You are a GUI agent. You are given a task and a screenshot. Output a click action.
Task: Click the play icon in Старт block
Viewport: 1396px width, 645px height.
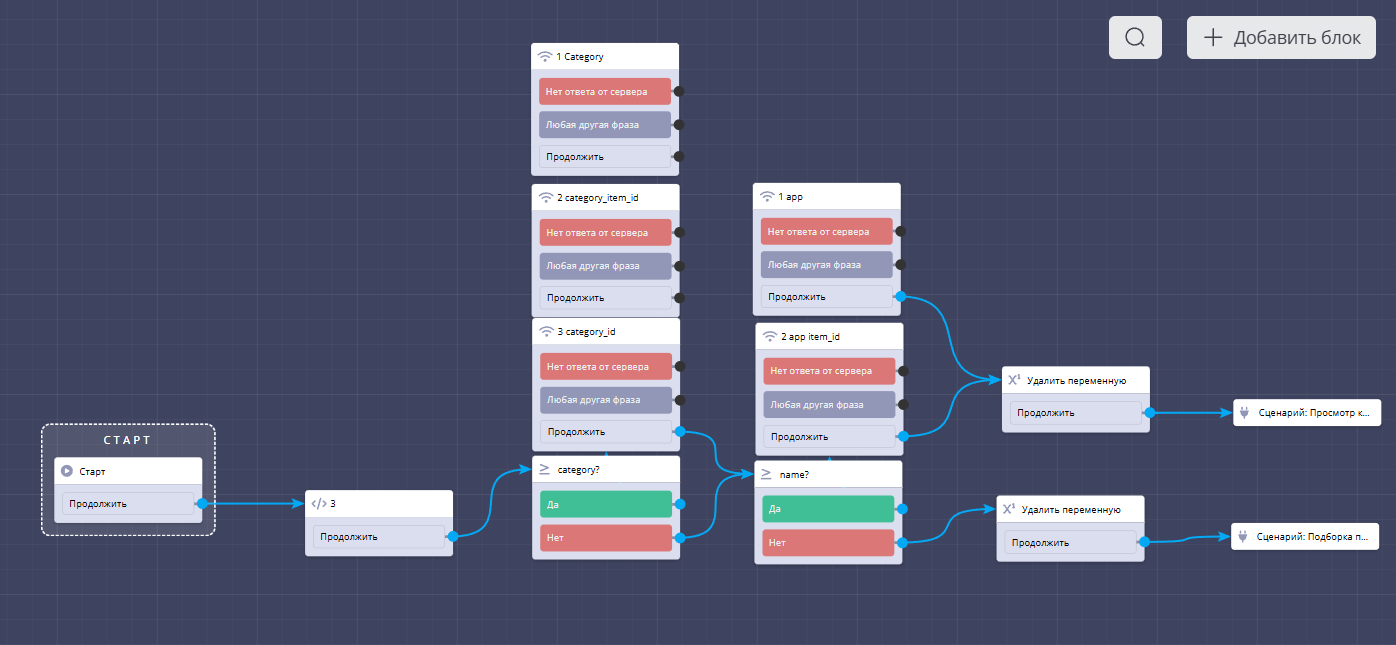(67, 471)
